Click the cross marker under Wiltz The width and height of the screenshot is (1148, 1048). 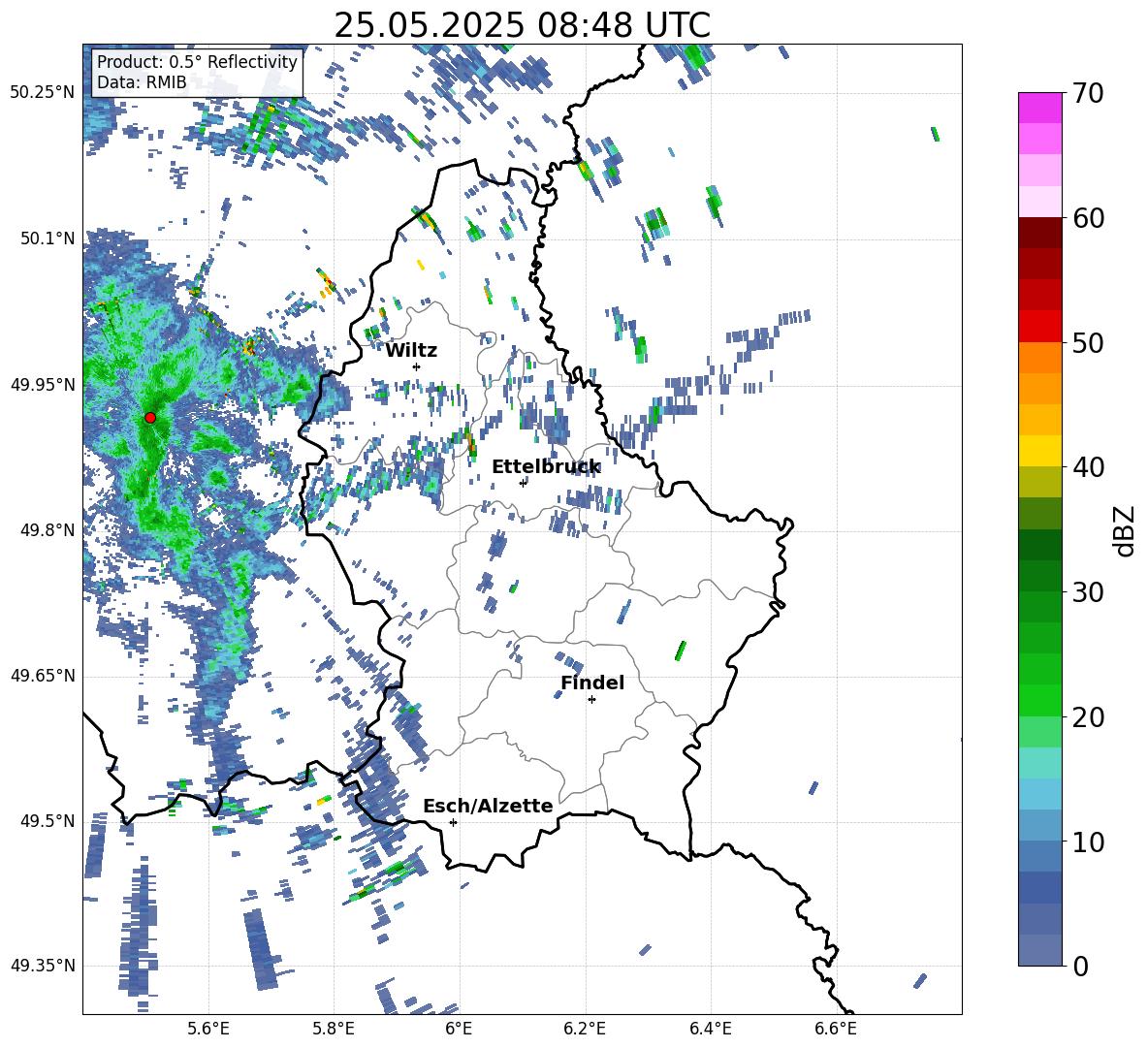pyautogui.click(x=417, y=366)
